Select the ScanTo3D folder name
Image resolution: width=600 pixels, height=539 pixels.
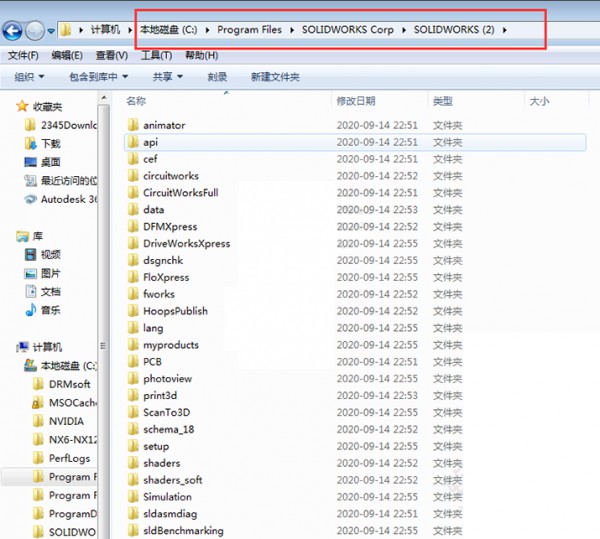166,412
